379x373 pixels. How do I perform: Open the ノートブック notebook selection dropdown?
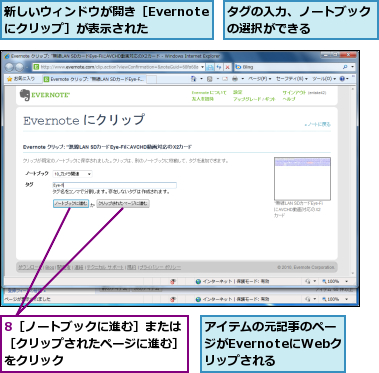tap(72, 174)
